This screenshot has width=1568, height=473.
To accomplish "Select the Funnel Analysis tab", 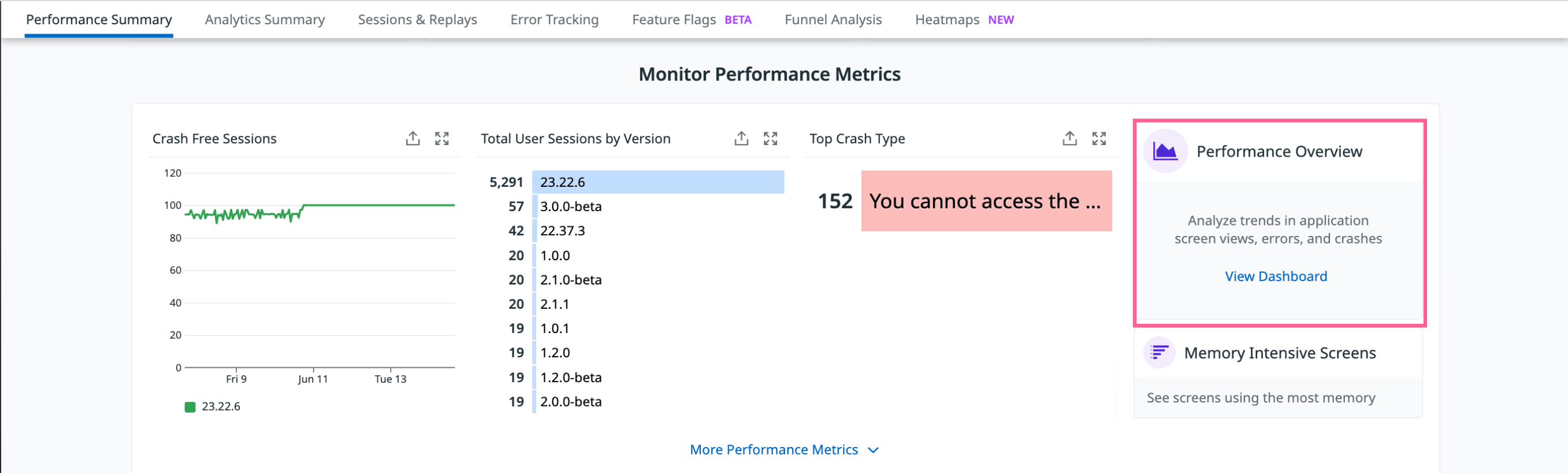I will coord(833,20).
